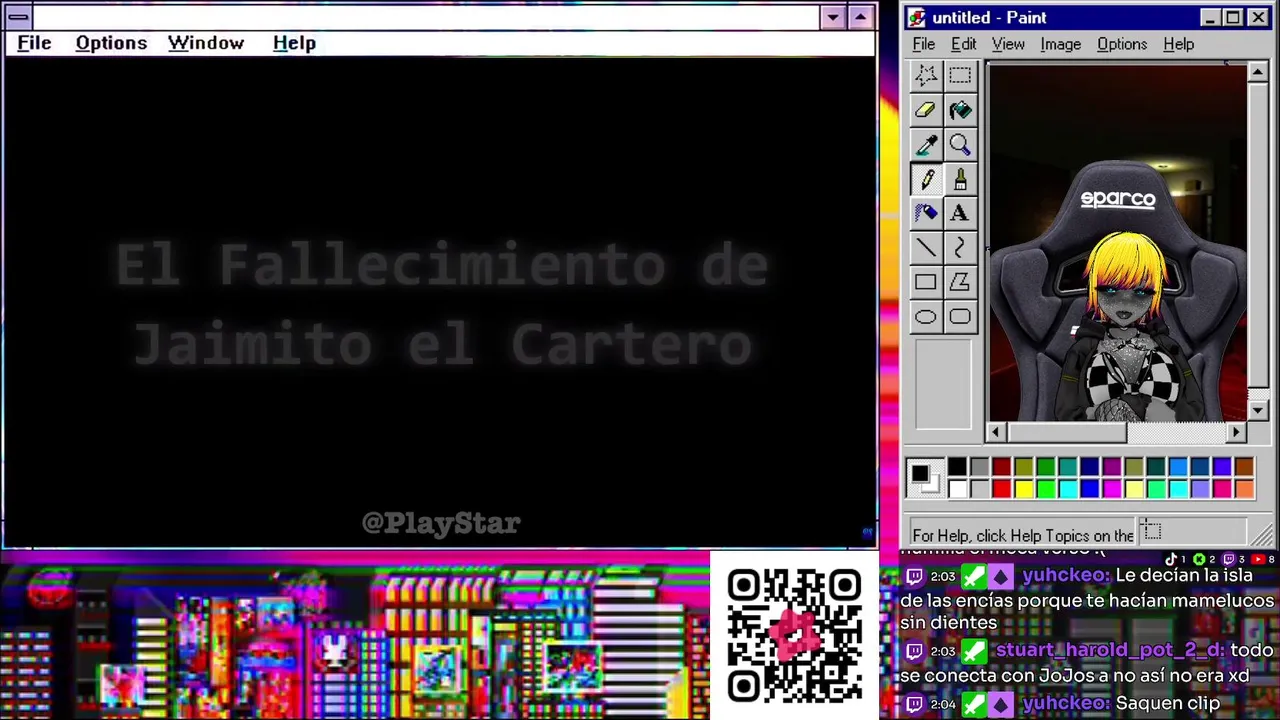Choose the yellow palette swatch
This screenshot has height=720, width=1280.
point(1023,488)
